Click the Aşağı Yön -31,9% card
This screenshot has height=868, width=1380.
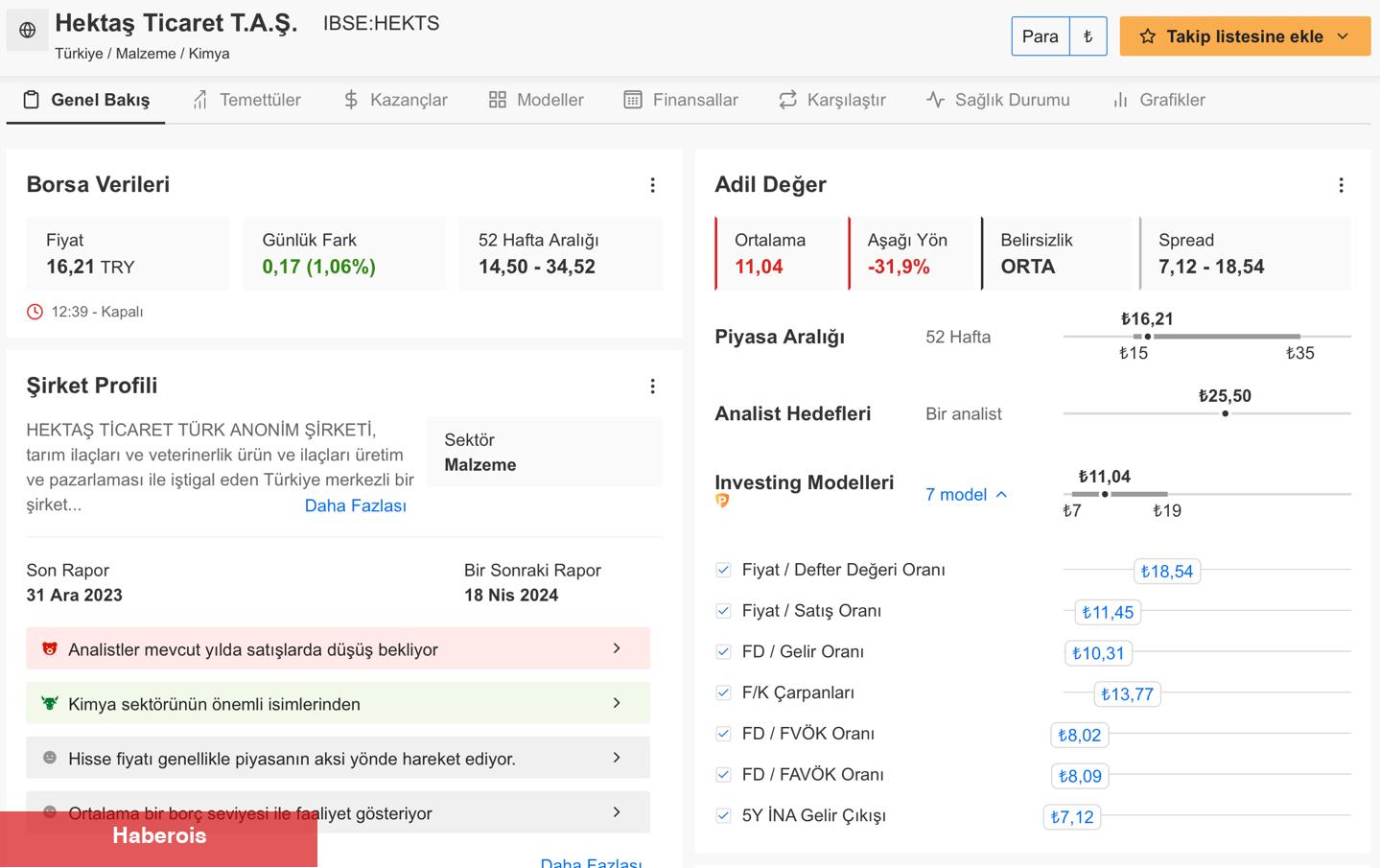[911, 253]
